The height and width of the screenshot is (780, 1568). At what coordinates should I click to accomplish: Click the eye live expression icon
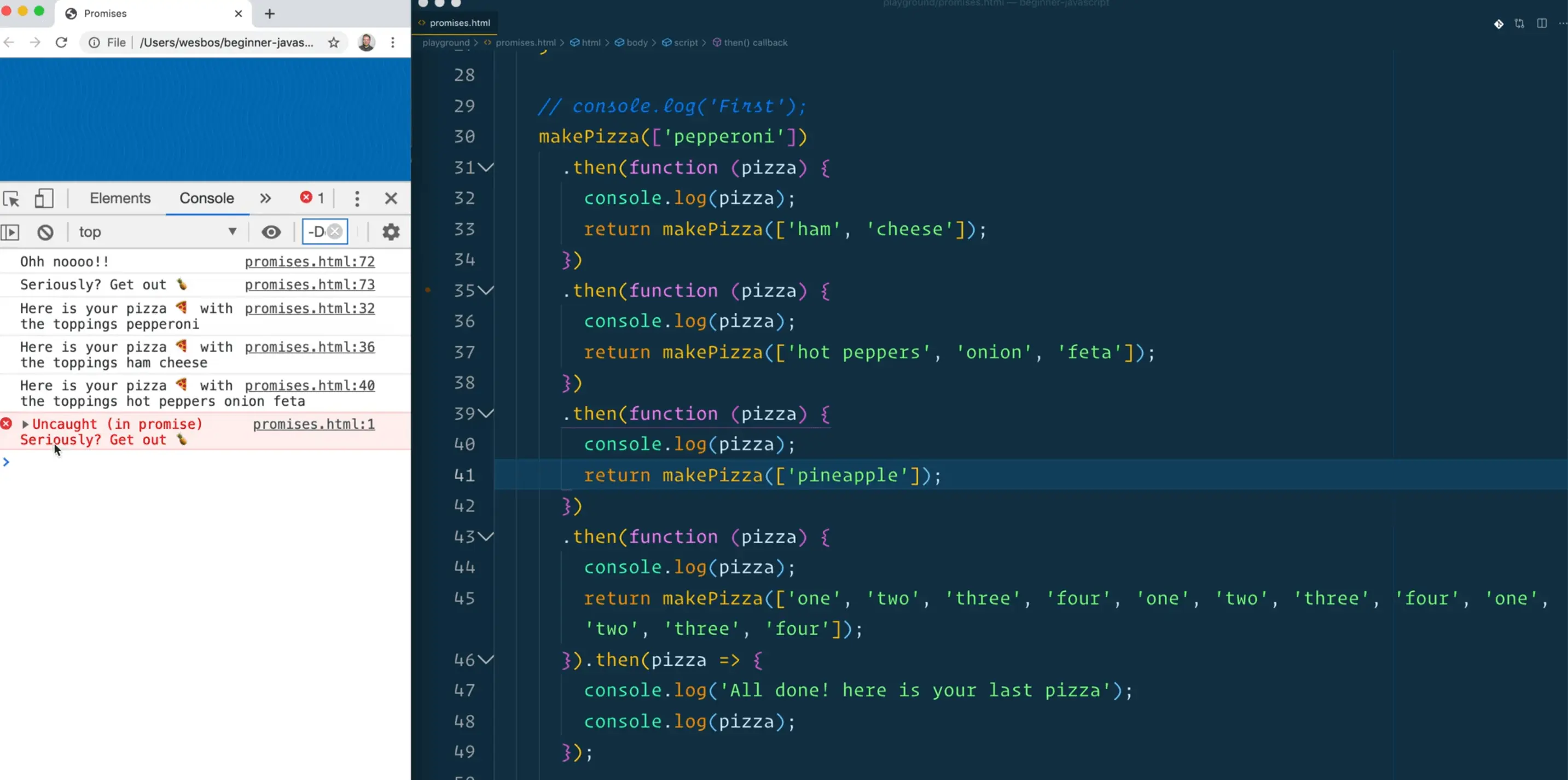pyautogui.click(x=271, y=232)
